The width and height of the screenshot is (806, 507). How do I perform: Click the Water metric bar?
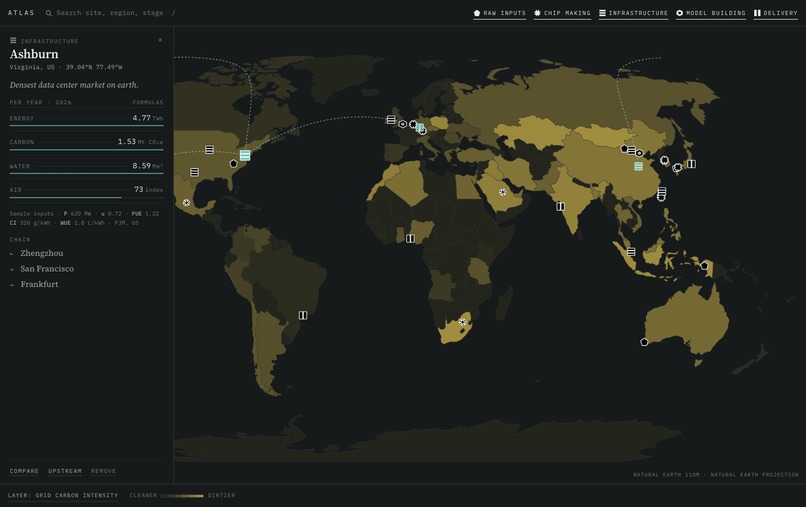pyautogui.click(x=86, y=173)
